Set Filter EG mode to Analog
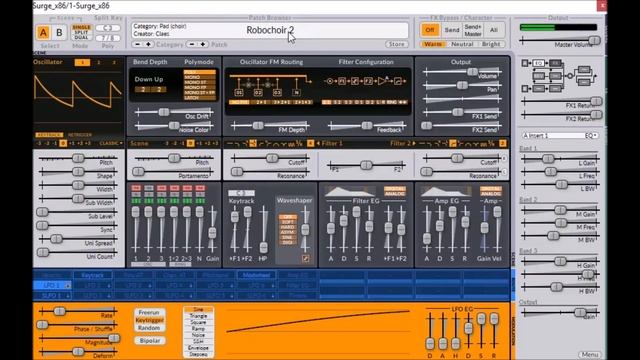Viewport: 640px width, 360px height. pyautogui.click(x=394, y=194)
